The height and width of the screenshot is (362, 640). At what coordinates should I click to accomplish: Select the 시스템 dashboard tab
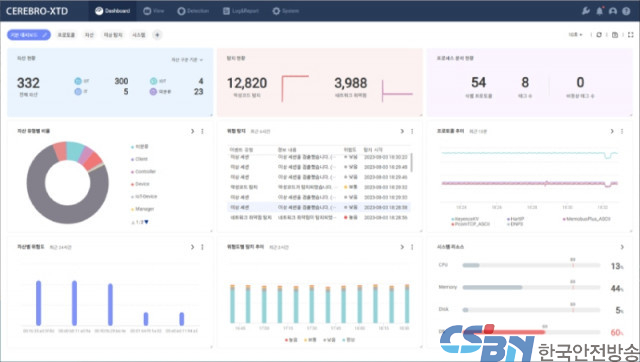click(x=139, y=35)
